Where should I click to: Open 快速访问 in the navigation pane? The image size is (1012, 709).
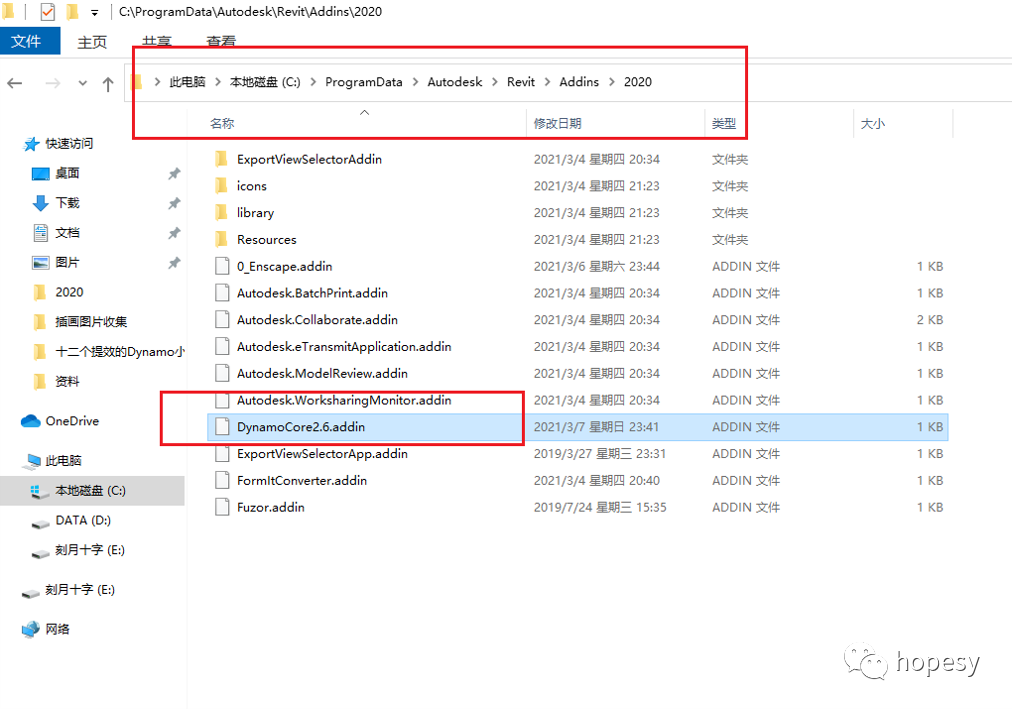[x=68, y=143]
